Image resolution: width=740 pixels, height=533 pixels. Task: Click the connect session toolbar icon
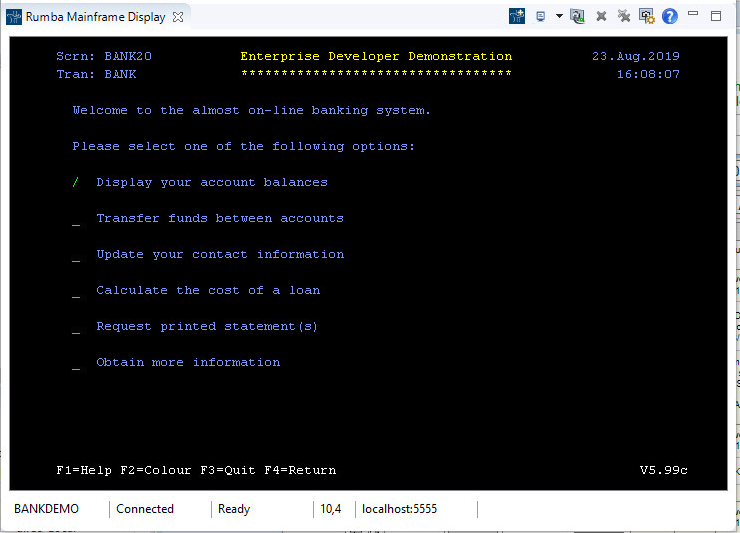[577, 17]
